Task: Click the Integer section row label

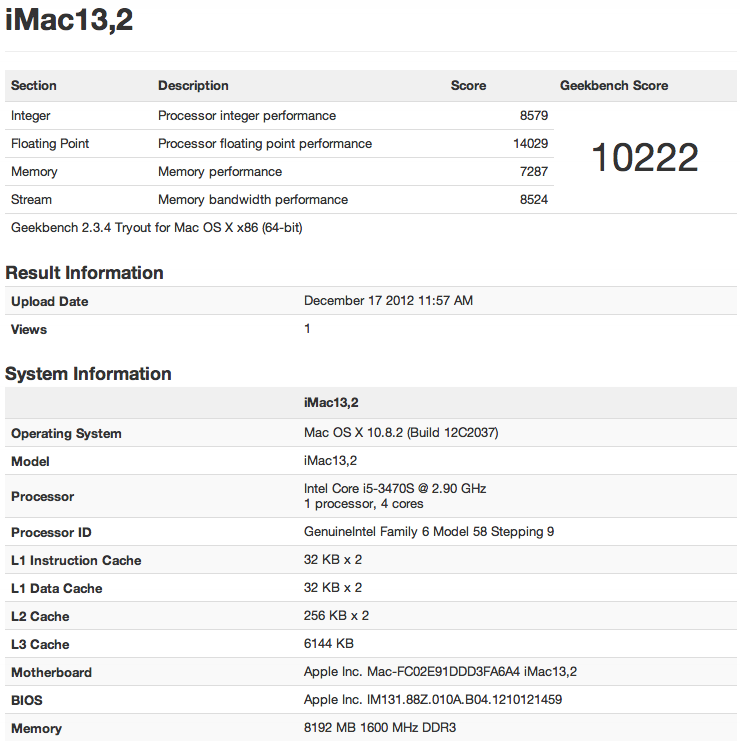Action: tap(31, 116)
